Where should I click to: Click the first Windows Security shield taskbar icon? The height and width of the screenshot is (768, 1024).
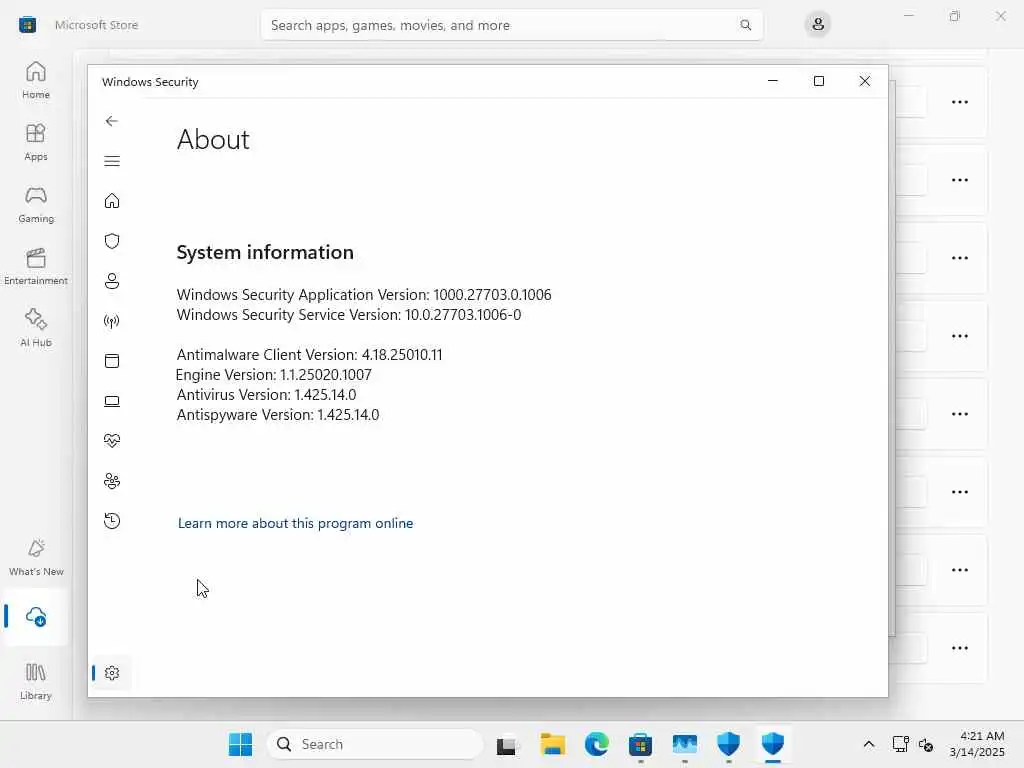coord(728,744)
